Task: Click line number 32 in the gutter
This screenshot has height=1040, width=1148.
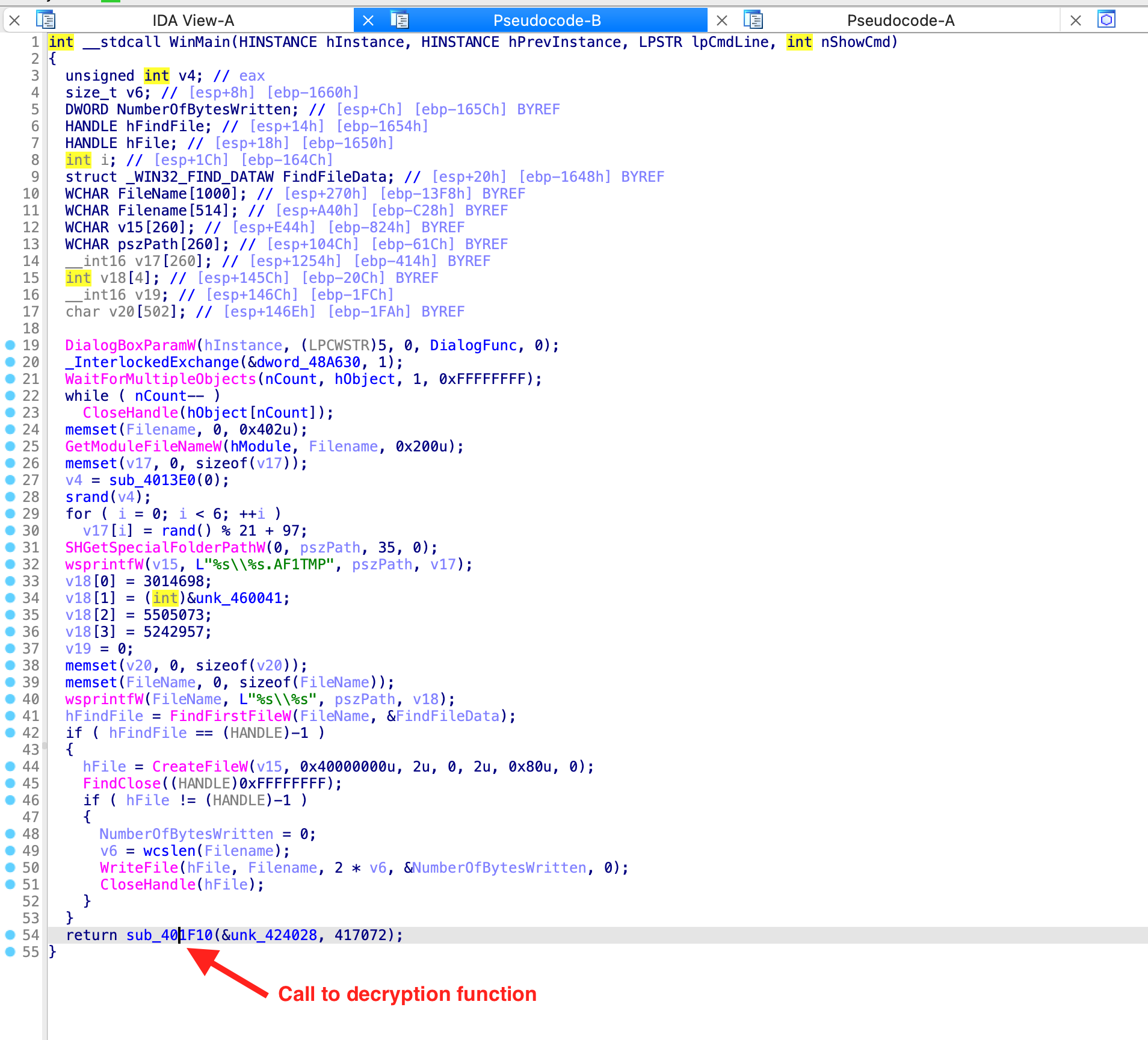Action: pyautogui.click(x=31, y=564)
